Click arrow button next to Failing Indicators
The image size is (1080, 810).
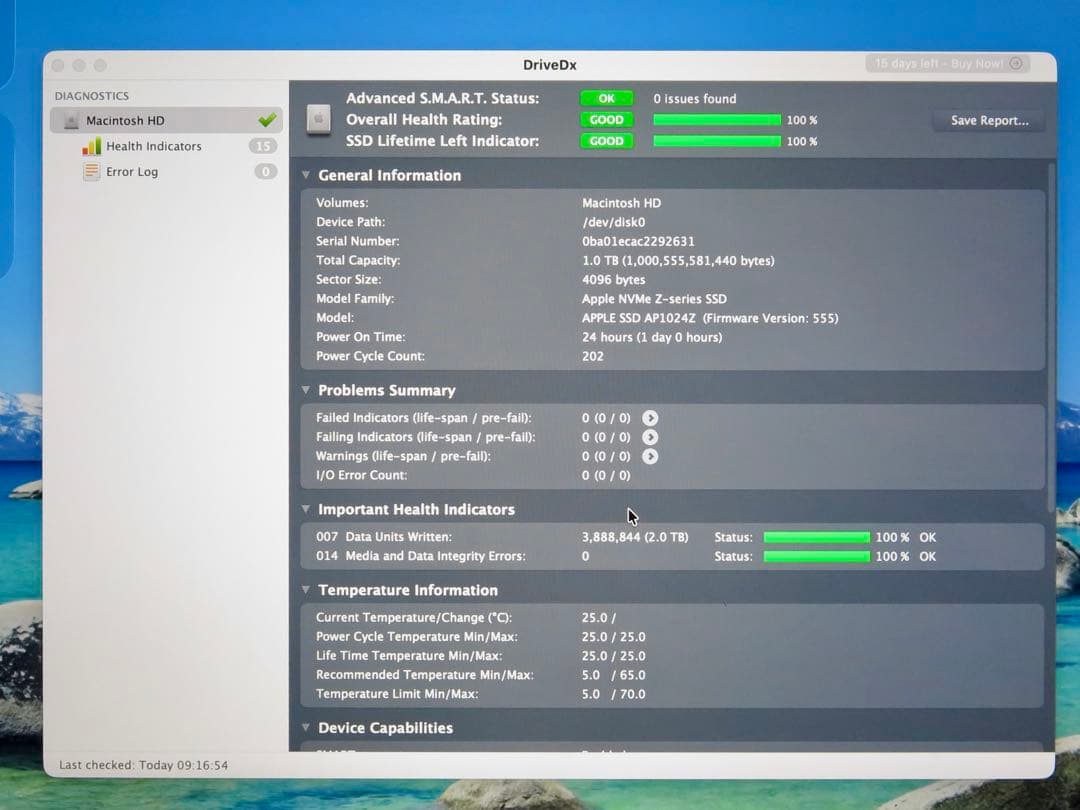click(x=650, y=437)
